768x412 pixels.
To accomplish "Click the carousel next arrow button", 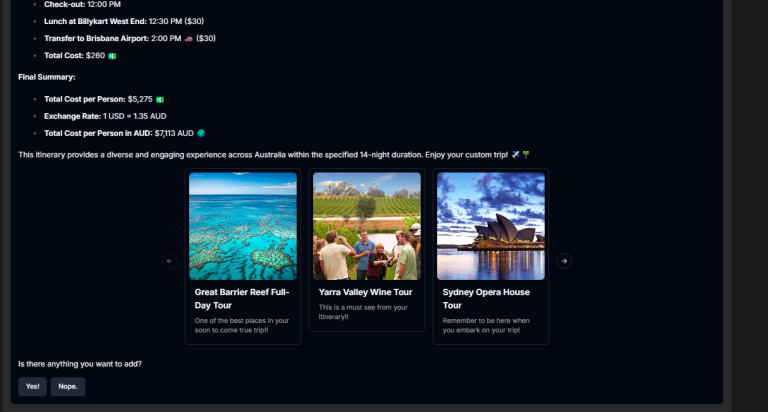I will pos(564,261).
